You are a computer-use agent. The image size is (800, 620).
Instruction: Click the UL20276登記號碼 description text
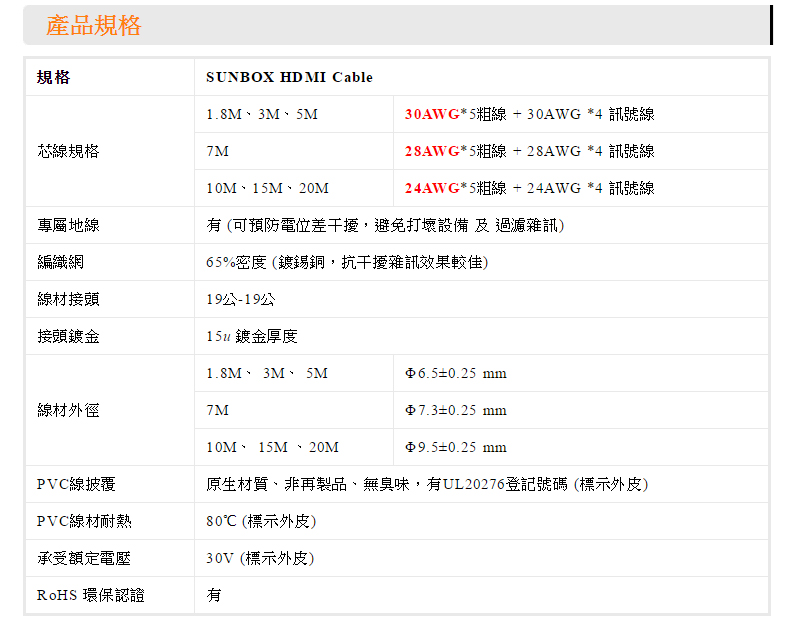pos(428,484)
